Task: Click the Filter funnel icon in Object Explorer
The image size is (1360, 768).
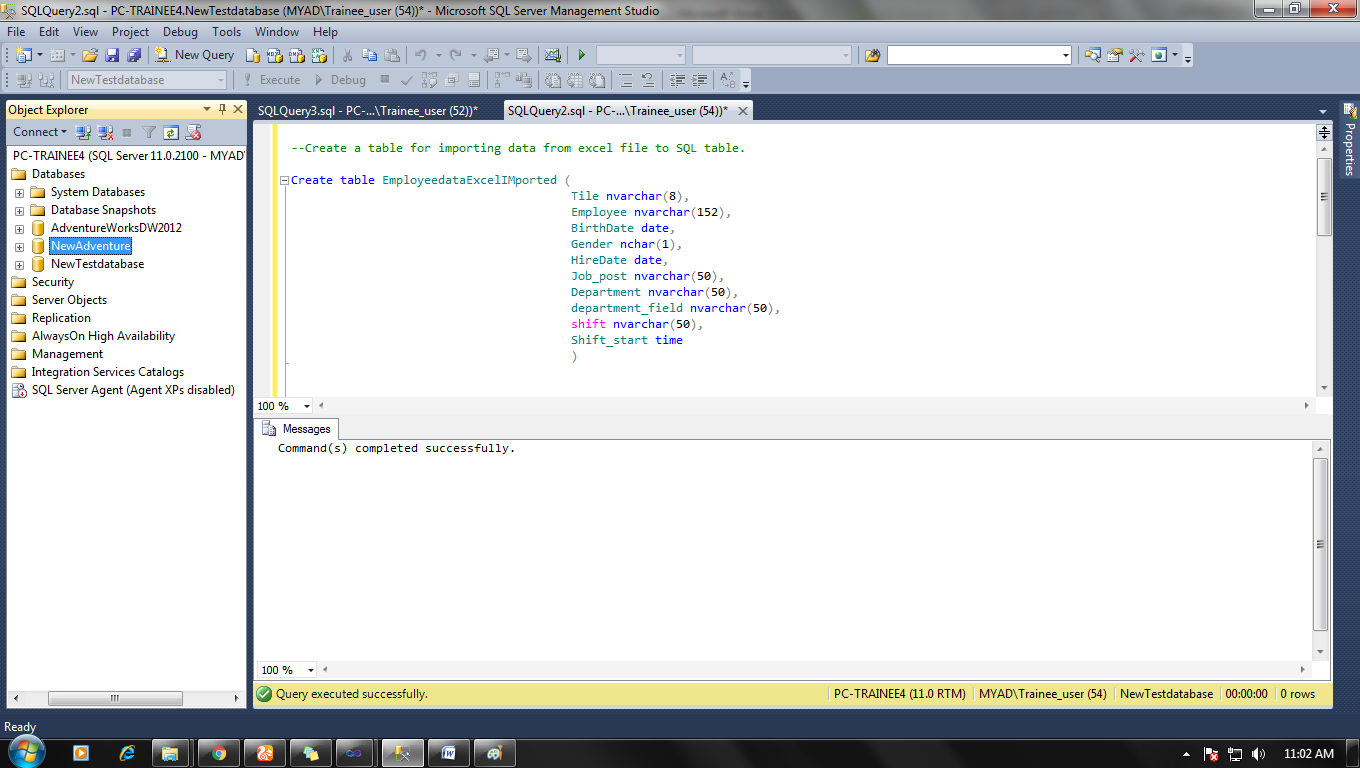Action: 149,132
